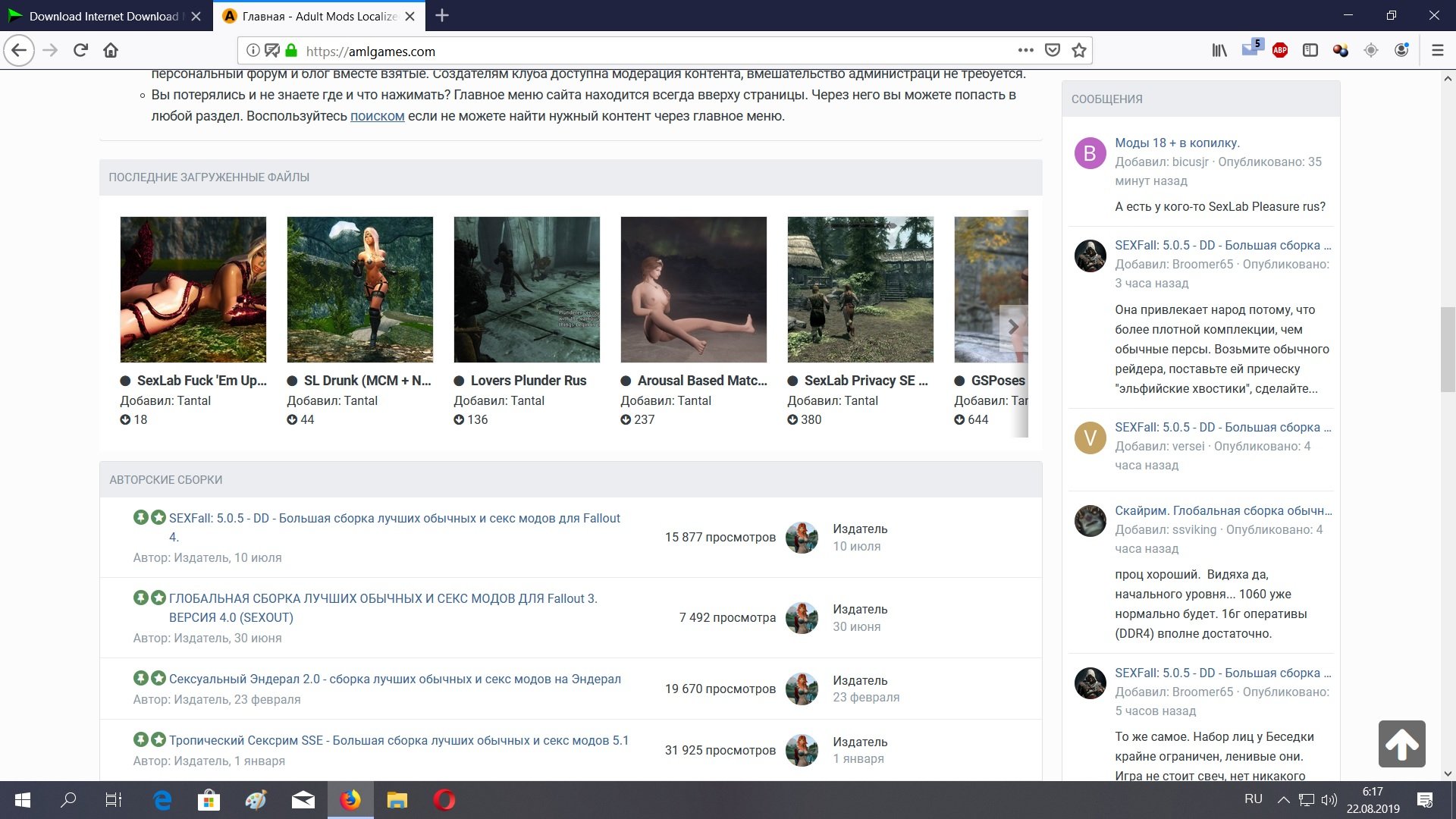Open Firefox Library icon
The image size is (1456, 819).
click(x=1219, y=51)
